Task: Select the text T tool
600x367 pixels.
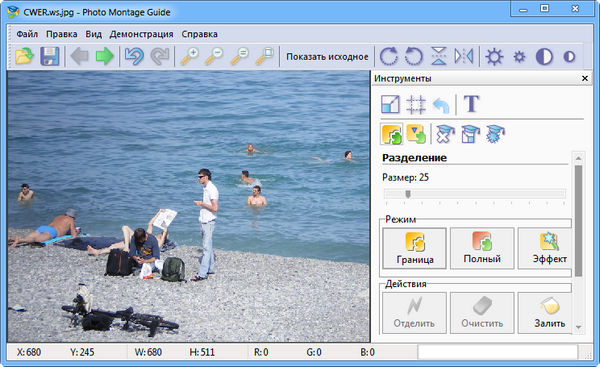Action: 471,104
